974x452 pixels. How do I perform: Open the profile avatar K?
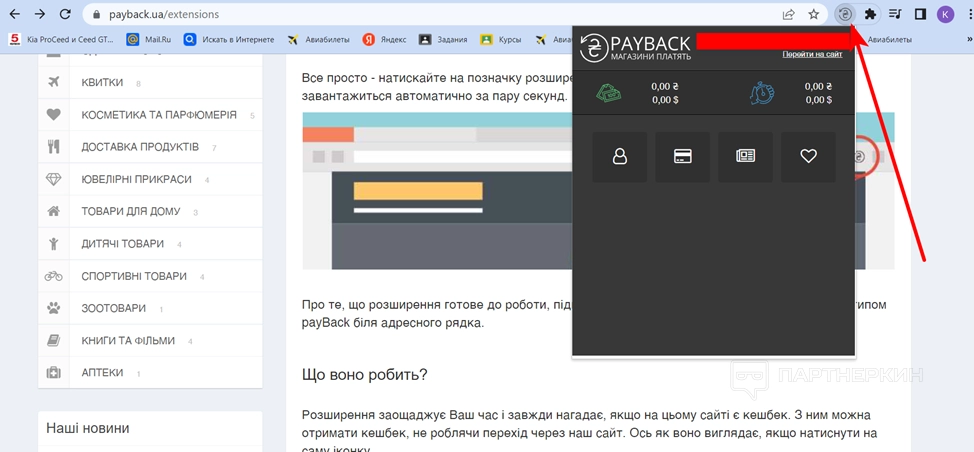click(945, 14)
